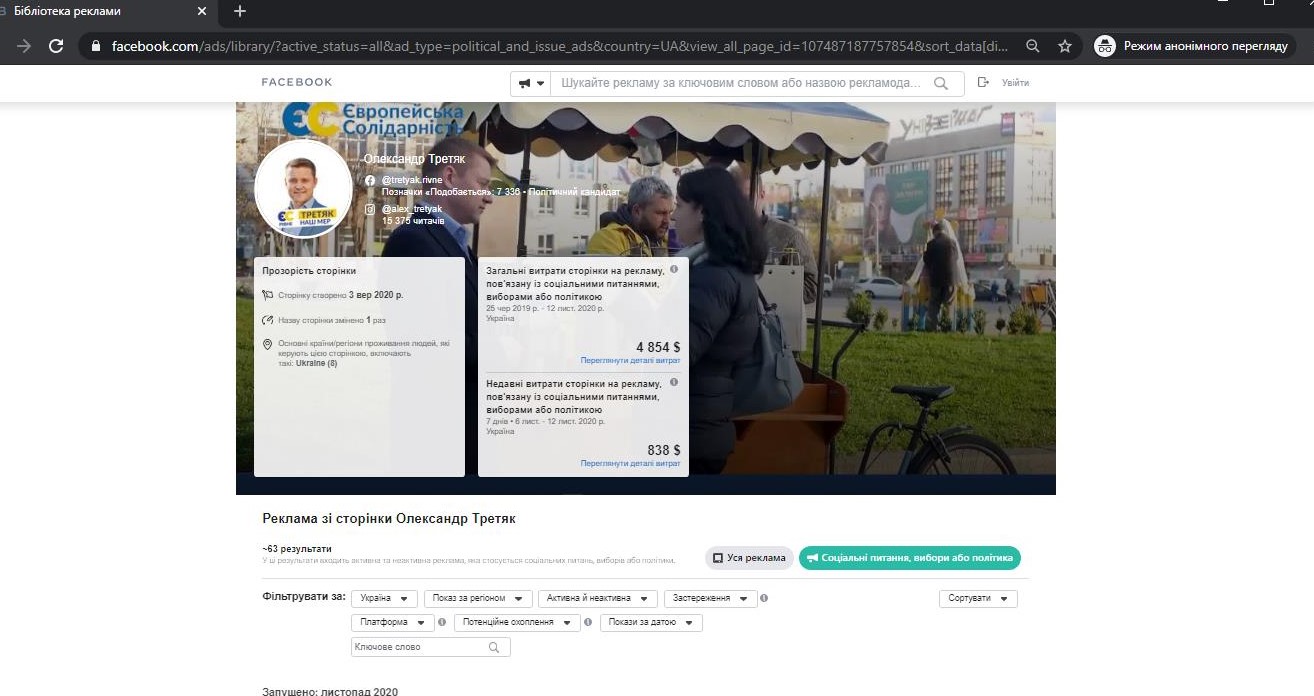Switch to Уся реклама view

click(x=749, y=558)
